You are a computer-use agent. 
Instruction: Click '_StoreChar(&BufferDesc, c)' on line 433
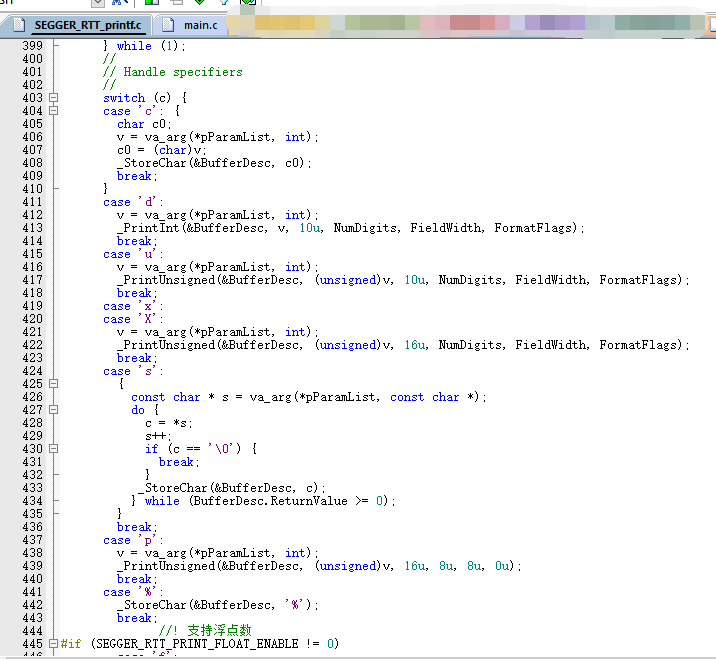click(228, 488)
